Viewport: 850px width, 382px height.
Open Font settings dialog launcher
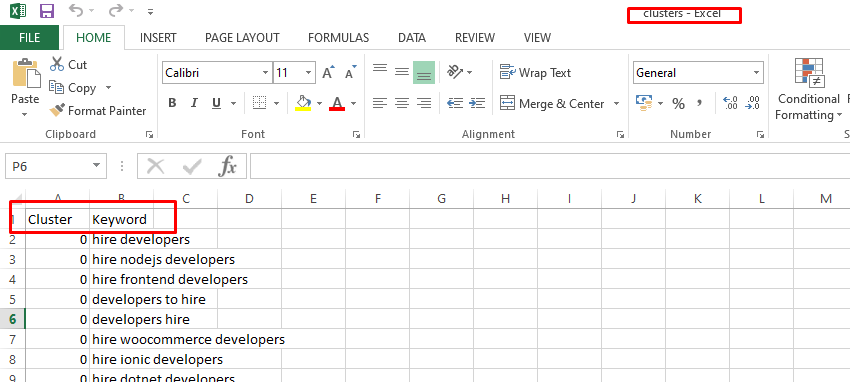(x=356, y=134)
